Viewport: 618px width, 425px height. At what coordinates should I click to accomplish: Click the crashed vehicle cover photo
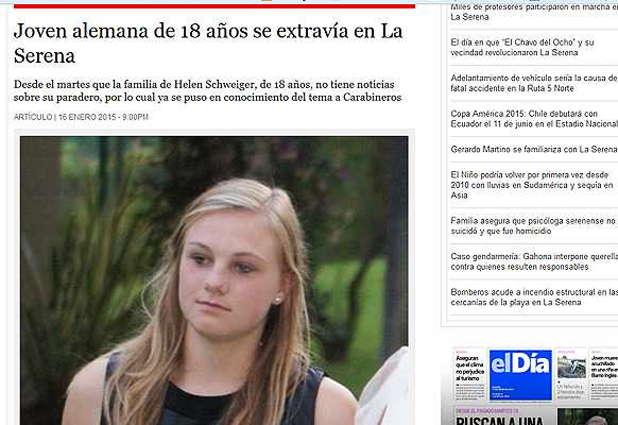point(571,369)
